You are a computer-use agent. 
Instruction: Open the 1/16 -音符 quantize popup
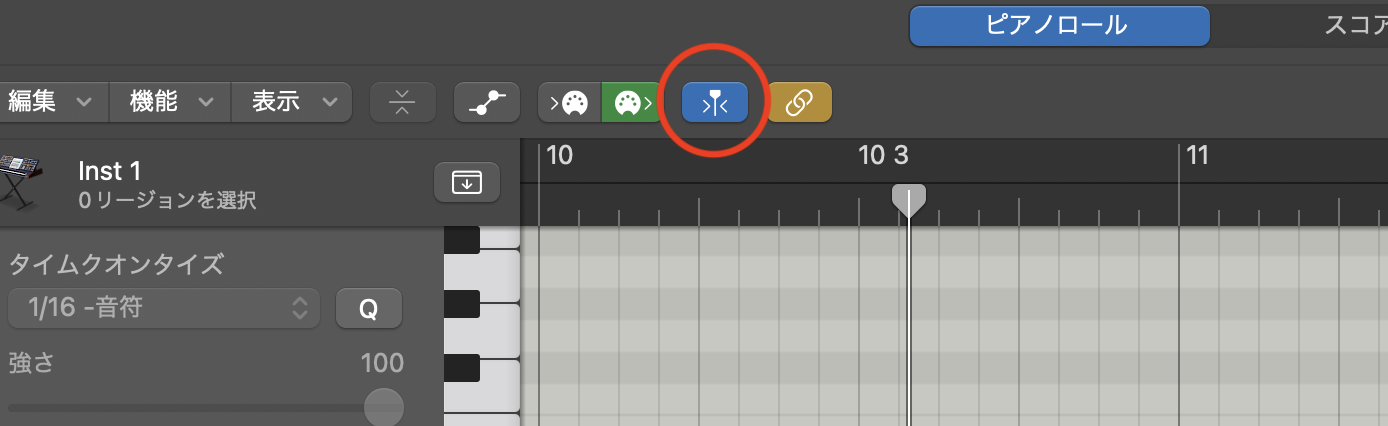pyautogui.click(x=163, y=308)
